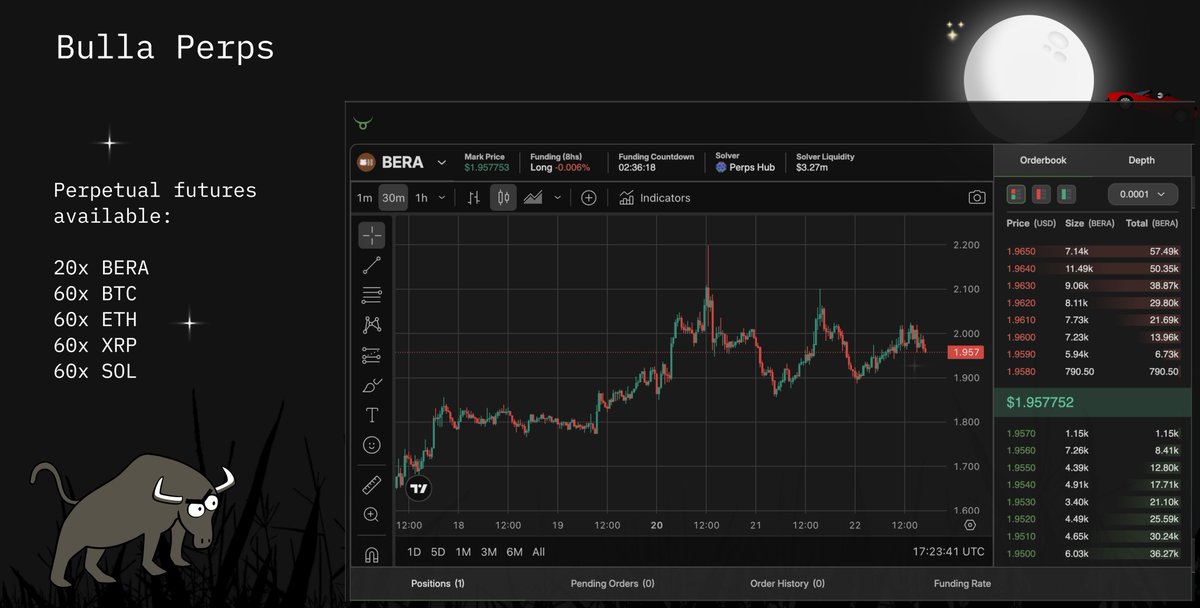This screenshot has height=608, width=1200.
Task: Click the bid row priced 1.9570
Action: click(x=1093, y=433)
